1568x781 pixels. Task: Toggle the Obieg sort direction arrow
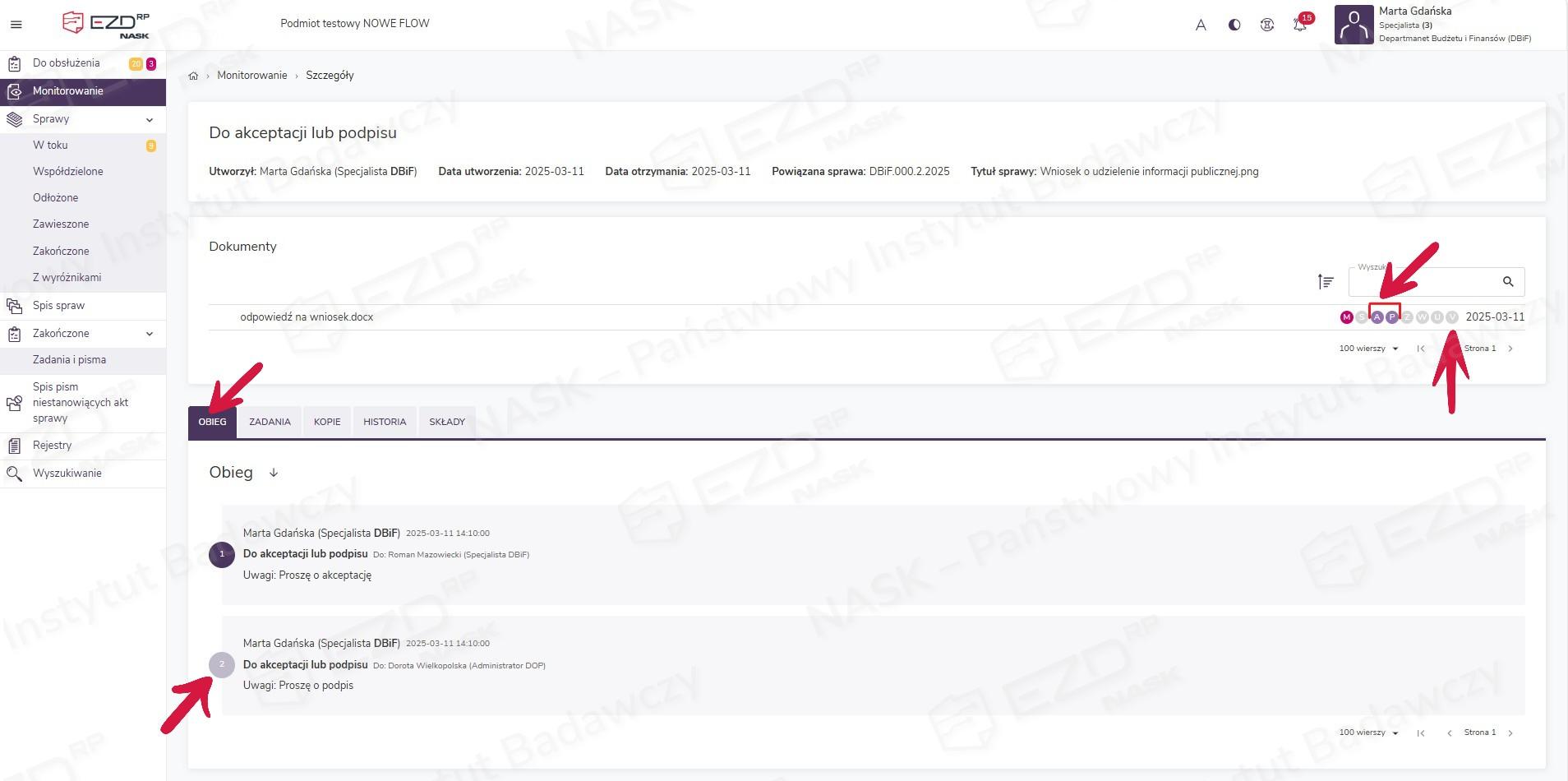click(274, 473)
